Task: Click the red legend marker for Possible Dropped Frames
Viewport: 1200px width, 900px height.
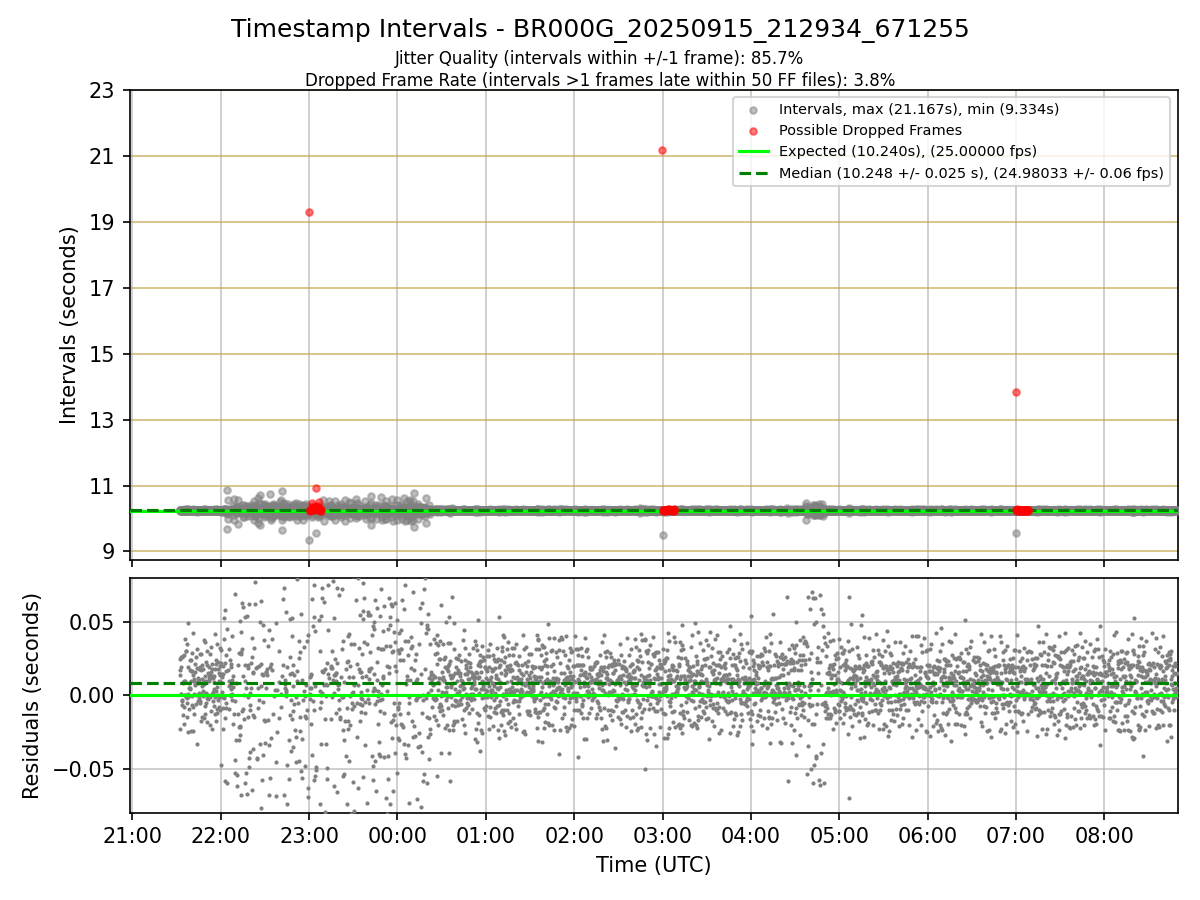Action: pos(753,131)
